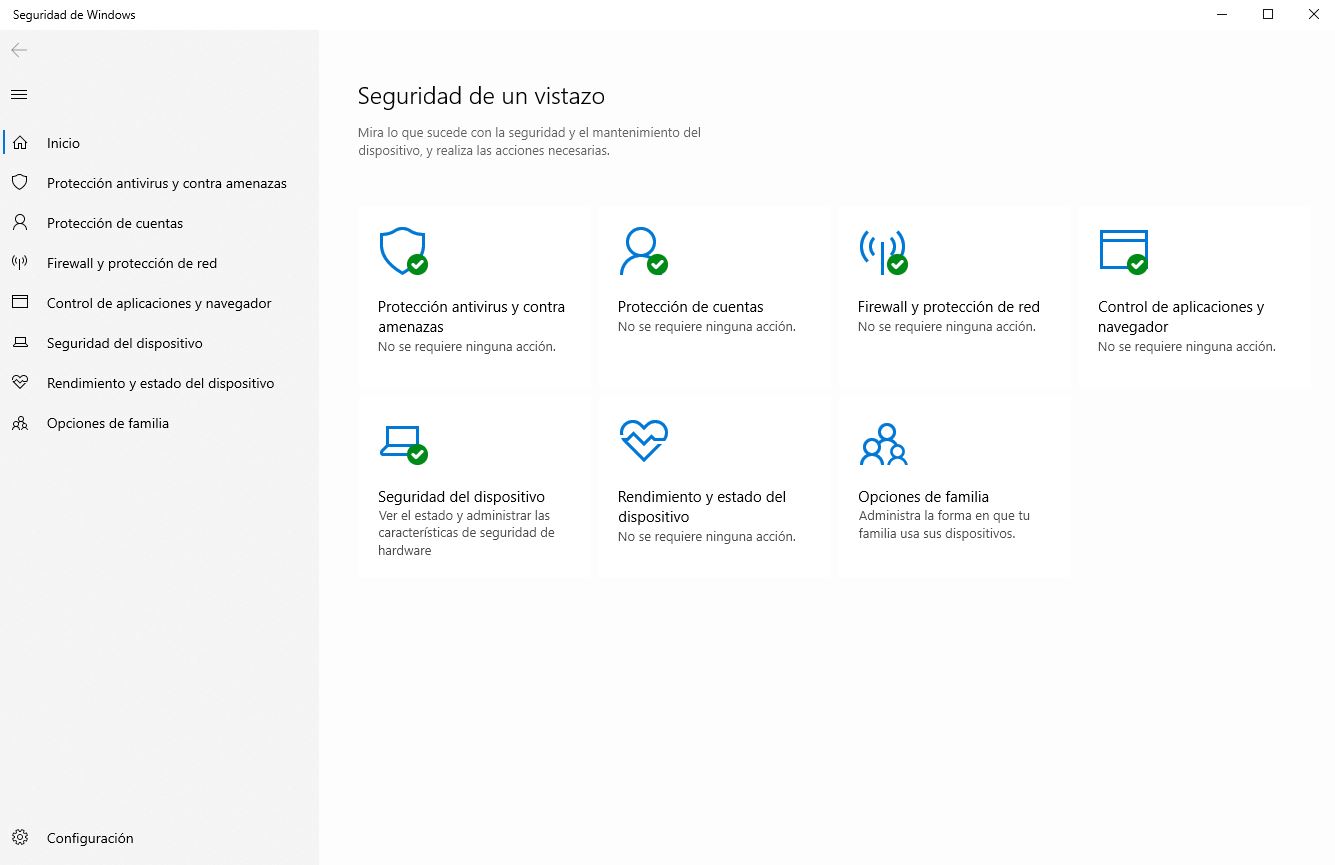The height and width of the screenshot is (865, 1335).
Task: Click the heart icon beside Rendimiento y estado in sidebar
Action: pyautogui.click(x=19, y=383)
